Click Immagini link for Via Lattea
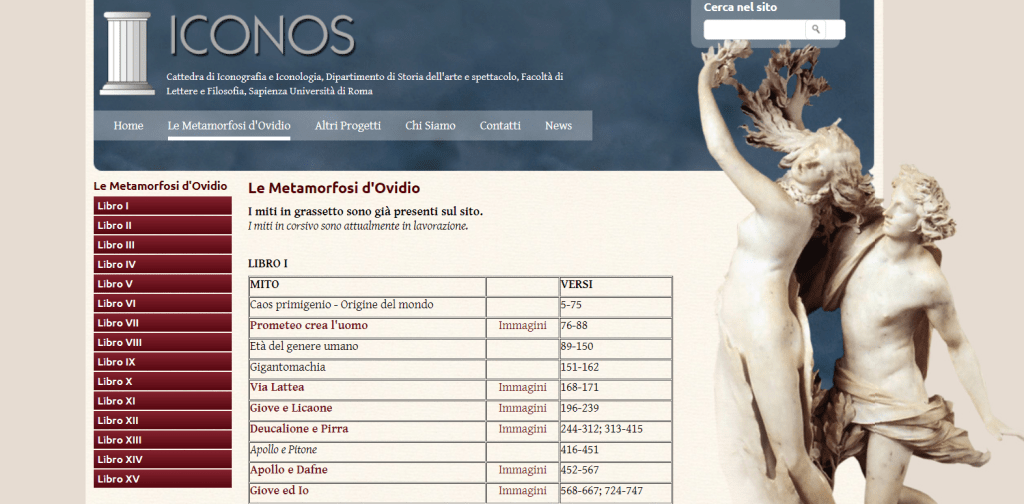The width and height of the screenshot is (1024, 504). point(522,388)
